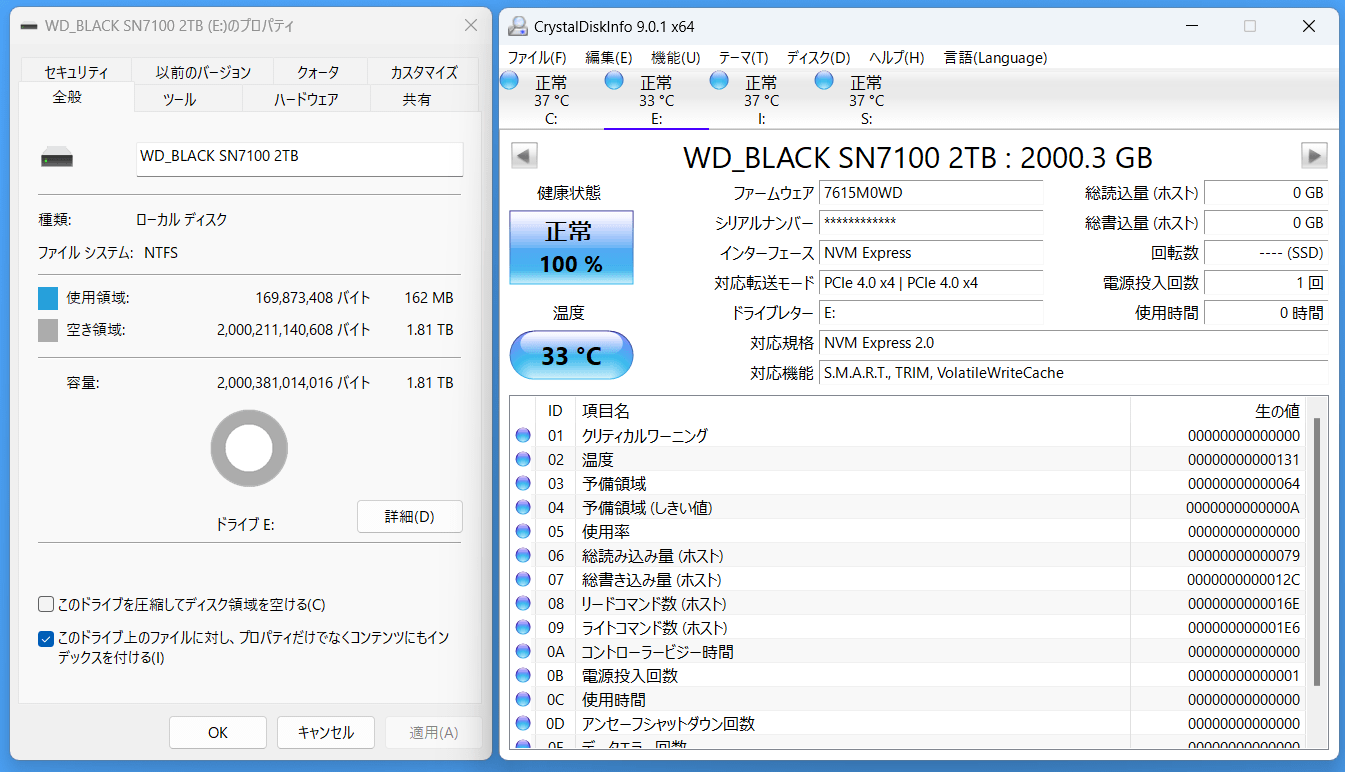Click status orb for ID 02 温度 row
This screenshot has height=772, width=1345.
tap(523, 460)
